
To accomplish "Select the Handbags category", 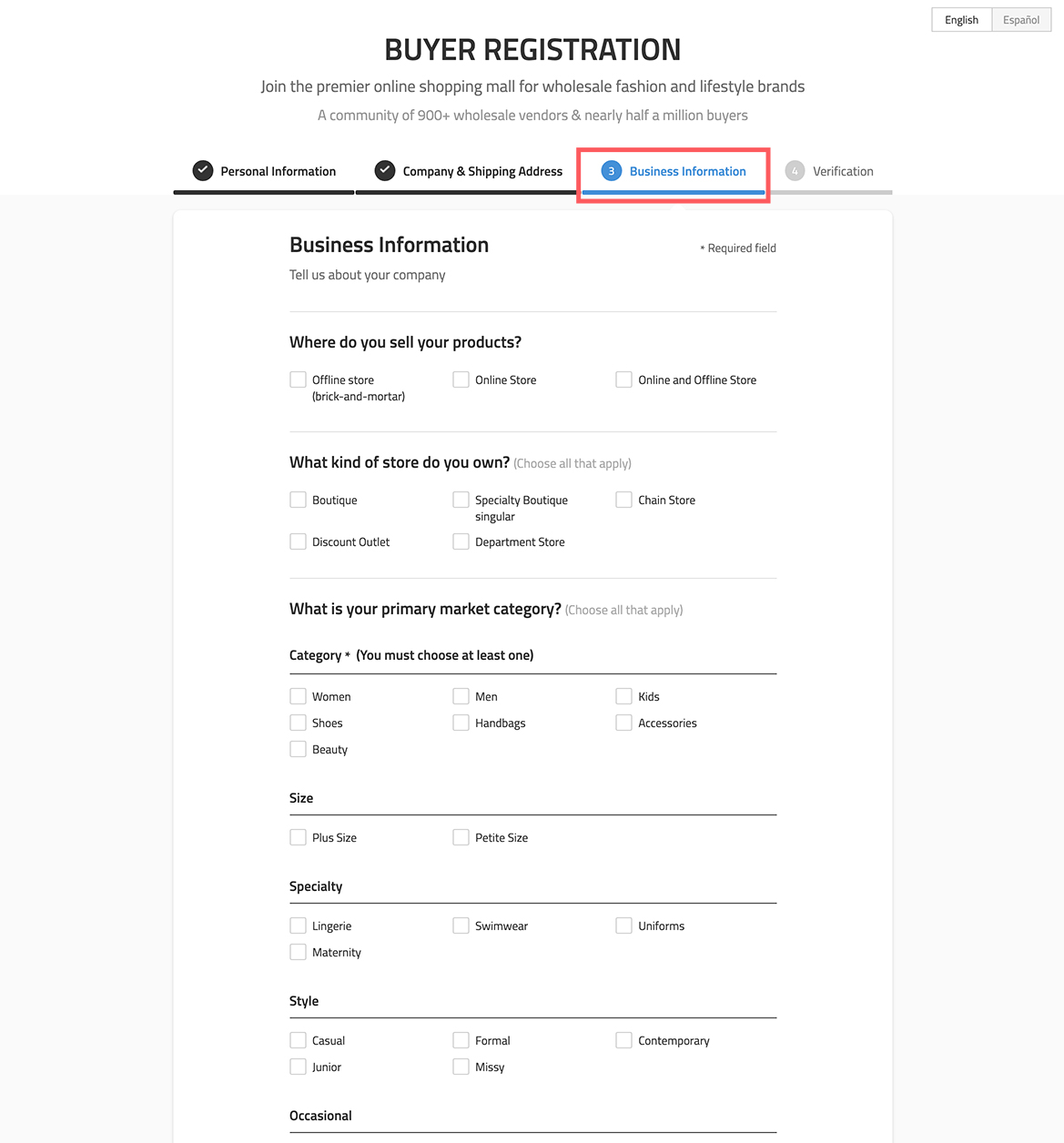I will [461, 723].
